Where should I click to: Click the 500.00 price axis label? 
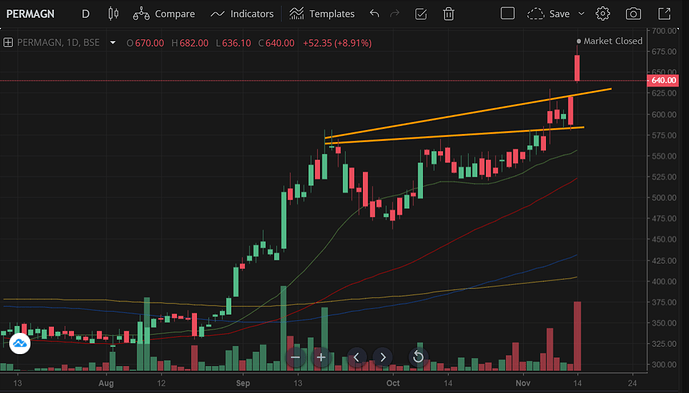click(664, 198)
